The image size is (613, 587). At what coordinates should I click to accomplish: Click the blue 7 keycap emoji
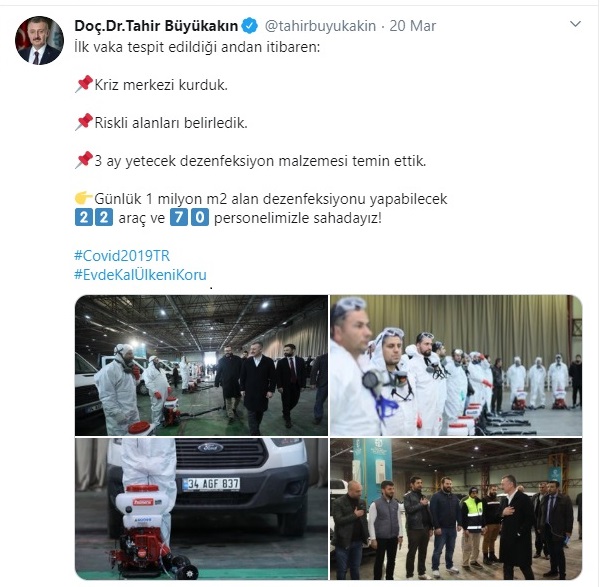[x=179, y=217]
